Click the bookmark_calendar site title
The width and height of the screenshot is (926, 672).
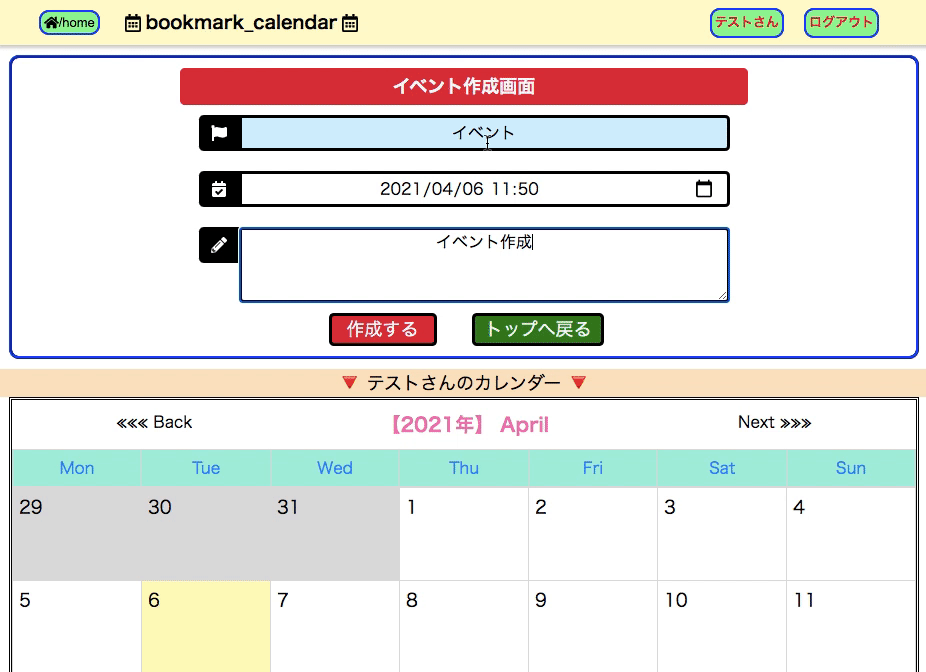[241, 22]
